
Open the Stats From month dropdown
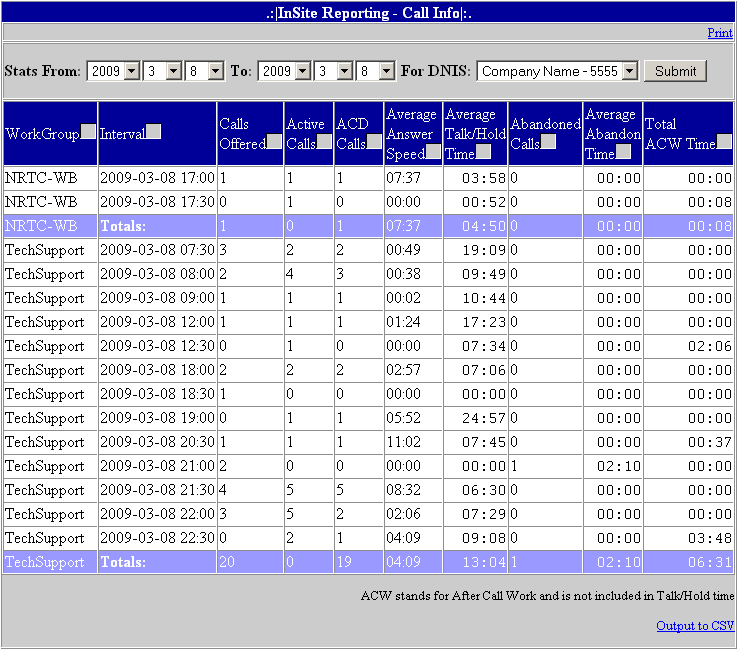[x=163, y=71]
